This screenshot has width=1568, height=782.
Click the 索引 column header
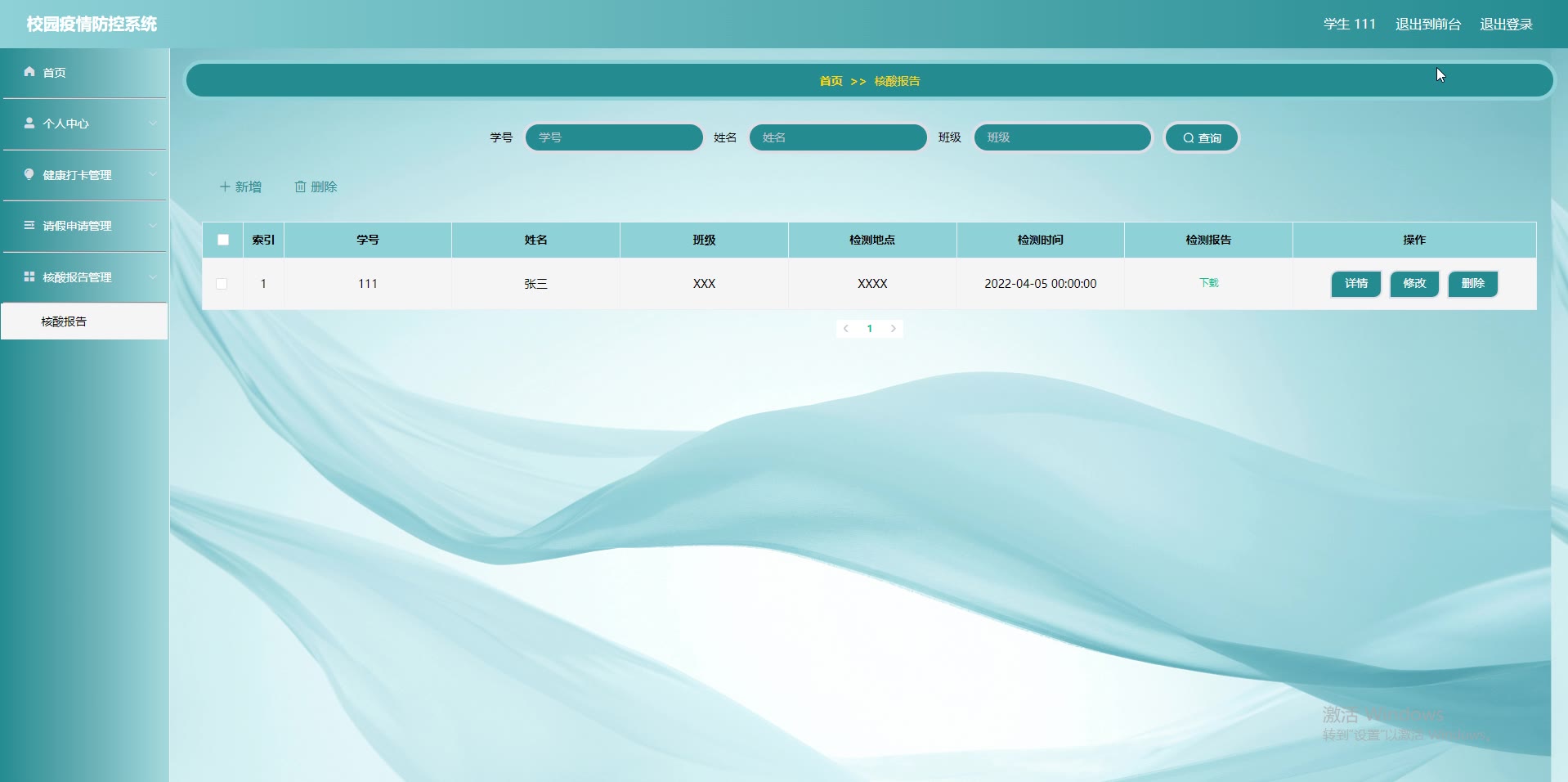[263, 240]
